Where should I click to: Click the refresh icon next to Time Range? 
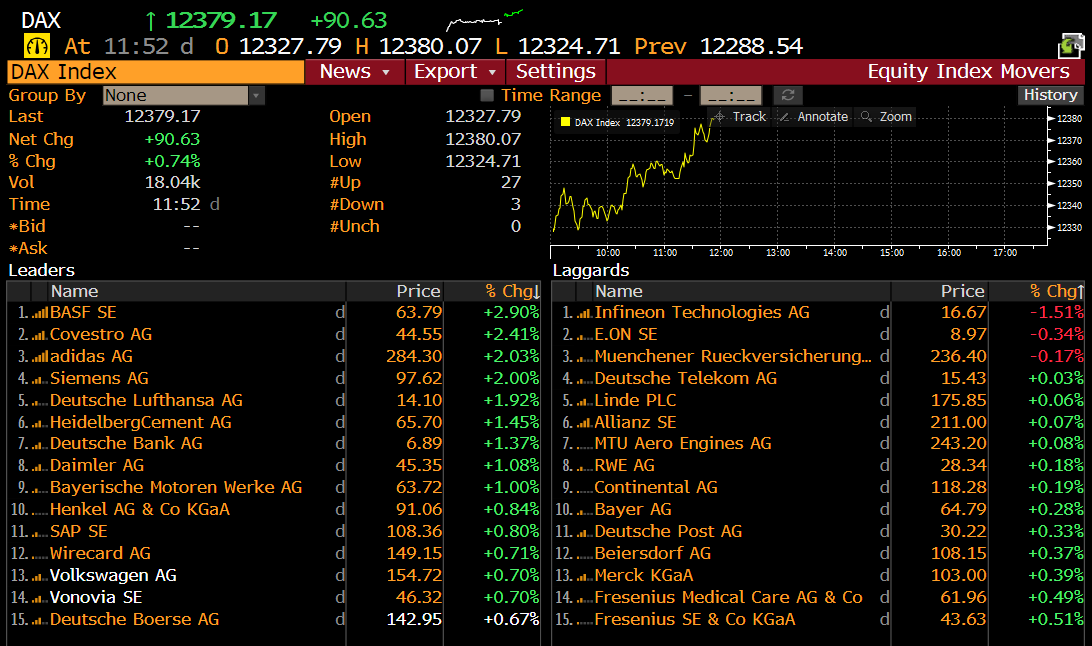coord(788,95)
